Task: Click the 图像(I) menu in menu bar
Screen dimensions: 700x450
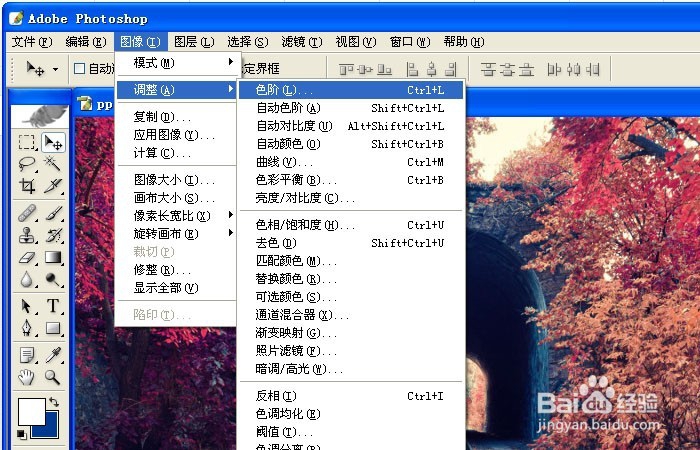Action: point(141,42)
